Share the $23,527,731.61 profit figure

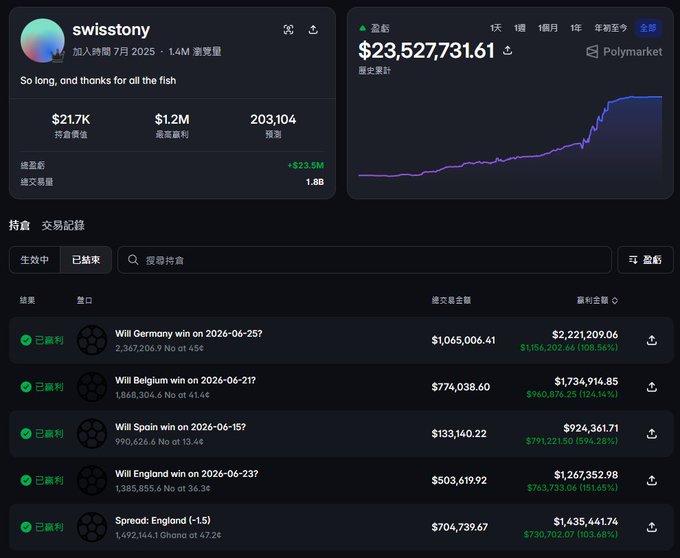507,50
